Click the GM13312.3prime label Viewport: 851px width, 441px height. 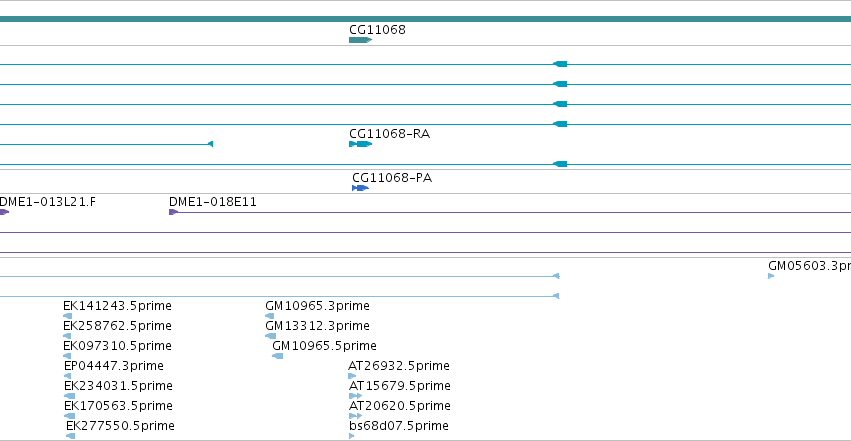(x=317, y=326)
